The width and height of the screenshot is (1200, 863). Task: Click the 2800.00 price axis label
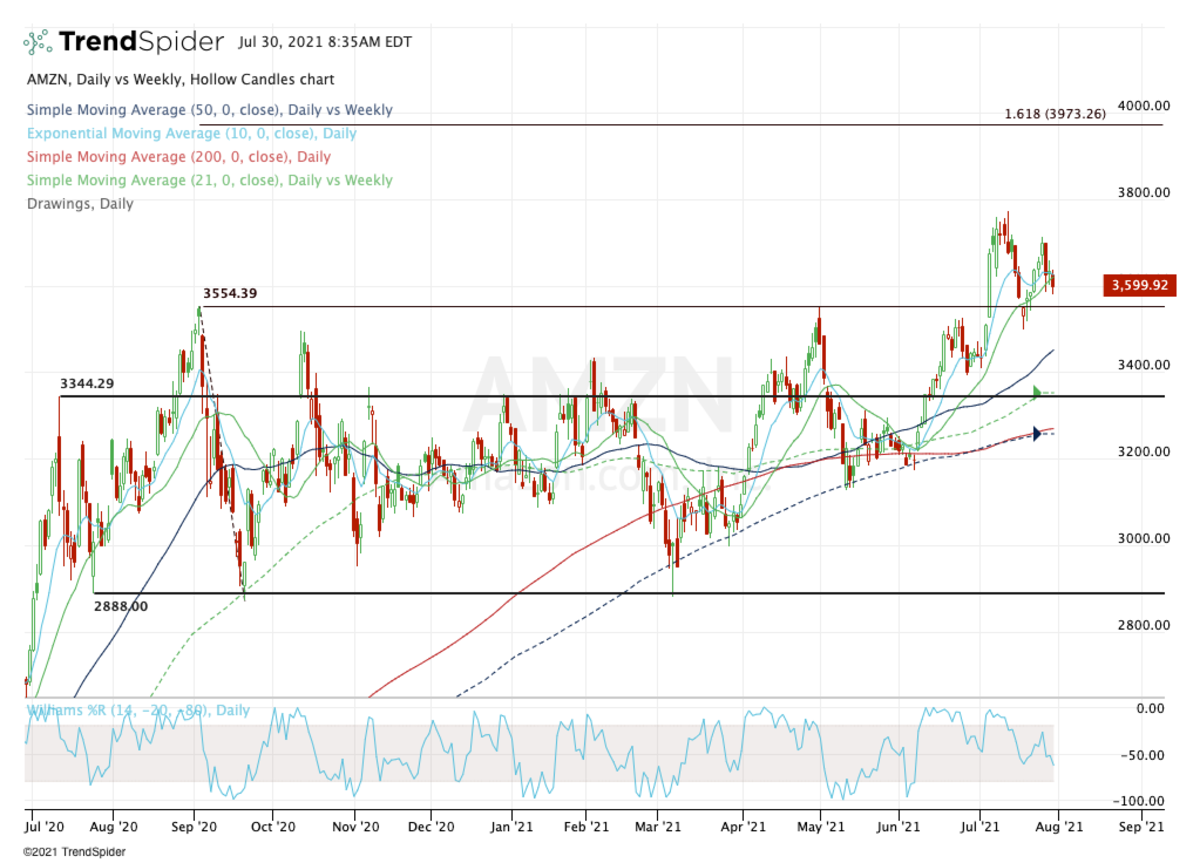coord(1144,625)
